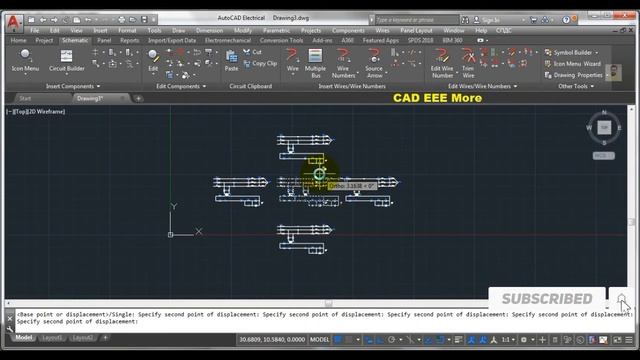Close the command line with X
The width and height of the screenshot is (640, 360).
pyautogui.click(x=10, y=318)
